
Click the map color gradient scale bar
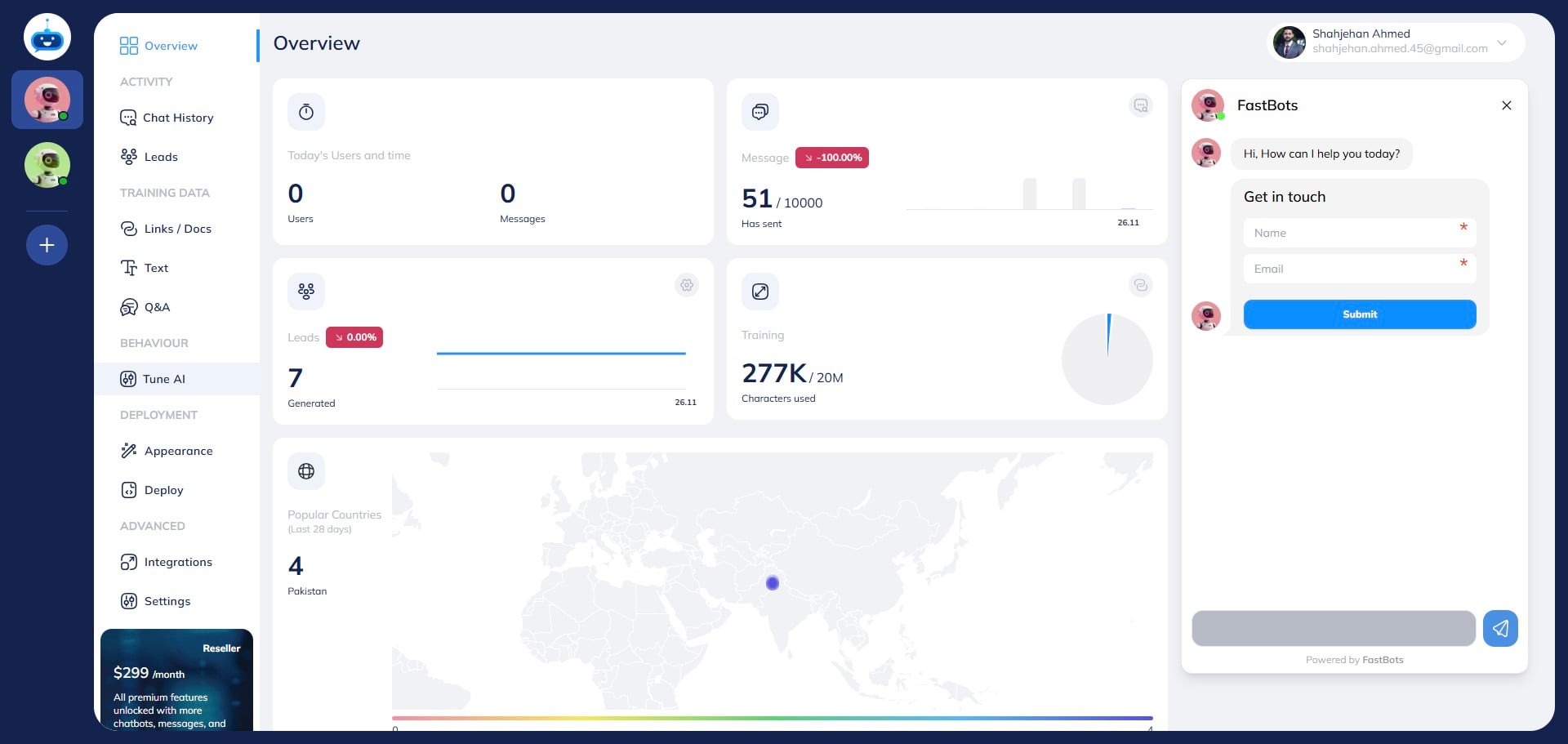pyautogui.click(x=772, y=718)
